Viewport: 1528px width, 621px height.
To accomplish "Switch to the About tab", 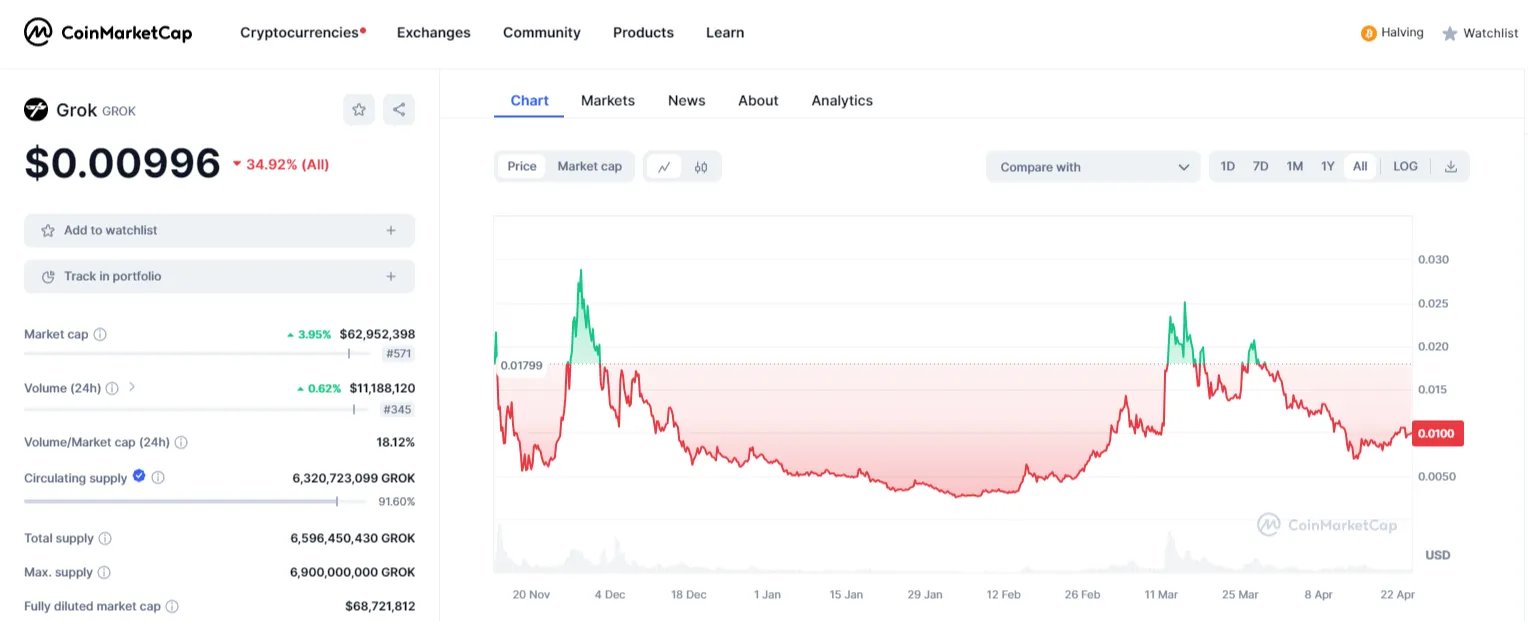I will (758, 101).
